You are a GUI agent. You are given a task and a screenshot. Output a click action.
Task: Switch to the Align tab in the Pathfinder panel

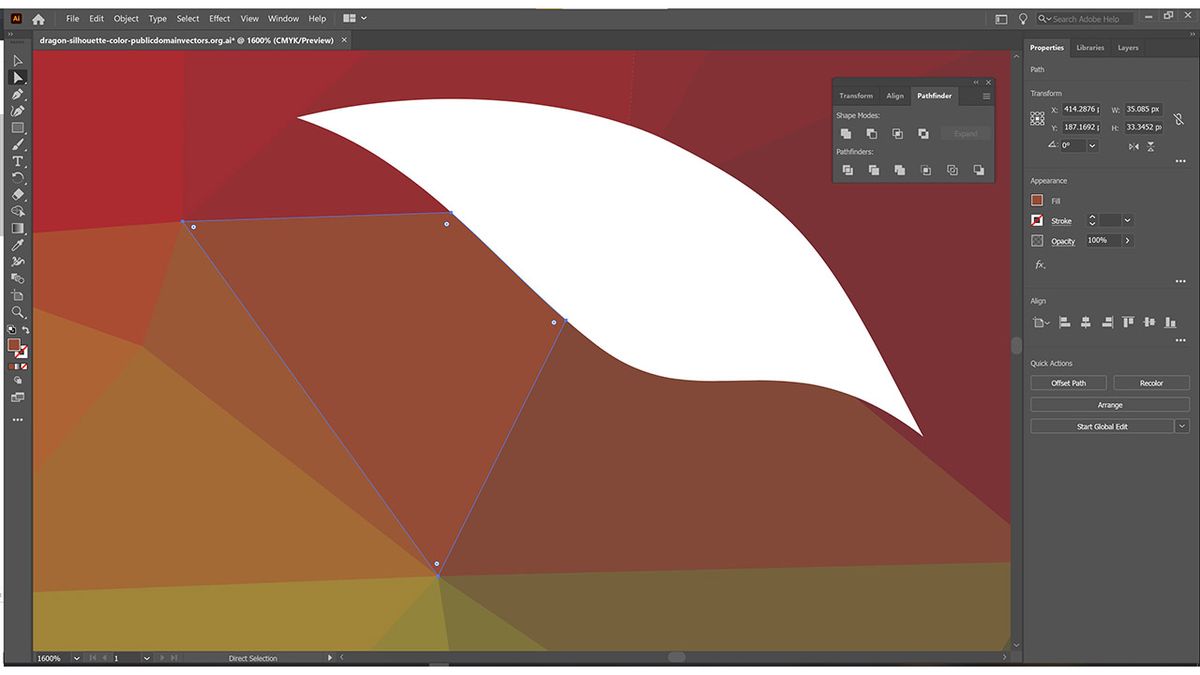pyautogui.click(x=895, y=96)
